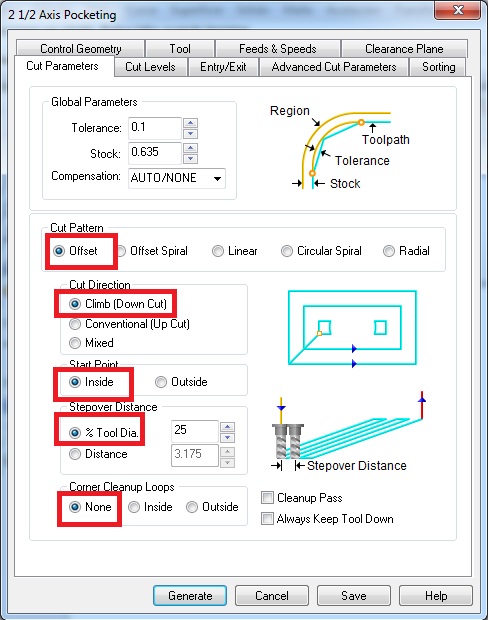Pick the Circular Spiral cut pattern
Viewport: 490px width, 620px height.
coord(321,251)
